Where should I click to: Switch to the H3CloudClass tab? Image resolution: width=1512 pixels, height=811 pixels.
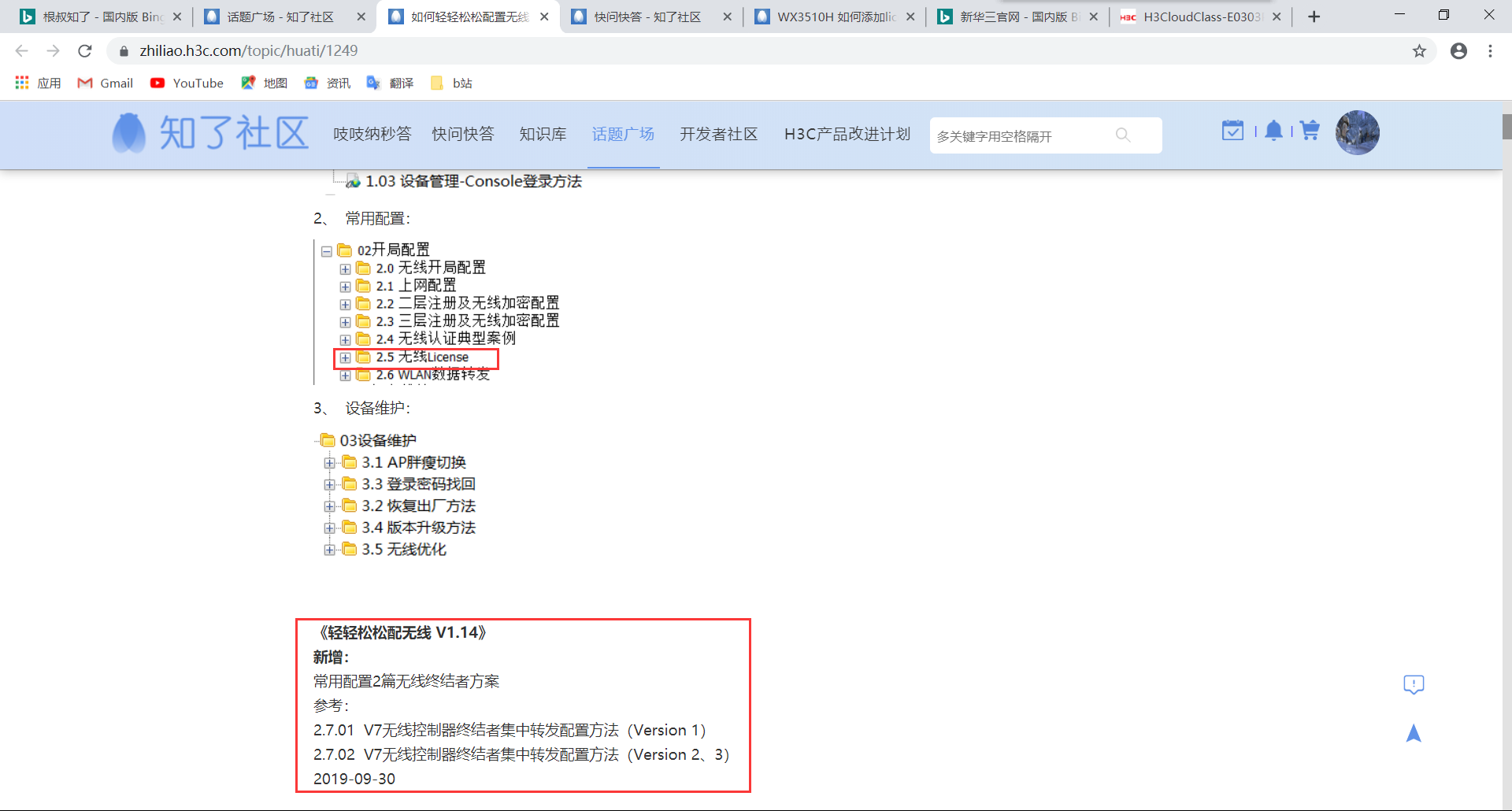(x=1201, y=17)
